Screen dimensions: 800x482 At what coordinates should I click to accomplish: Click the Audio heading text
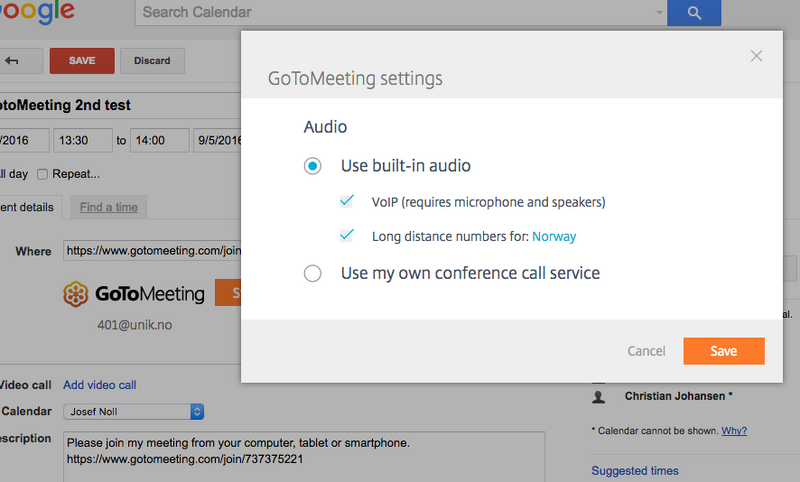click(x=326, y=127)
